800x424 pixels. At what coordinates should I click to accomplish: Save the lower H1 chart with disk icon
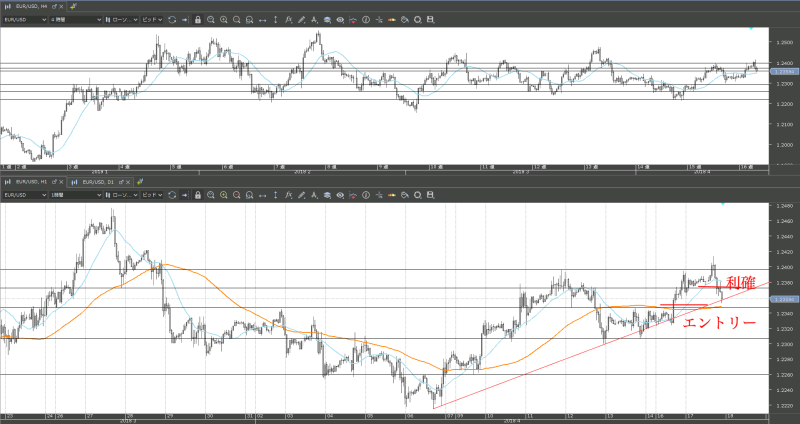(430, 195)
